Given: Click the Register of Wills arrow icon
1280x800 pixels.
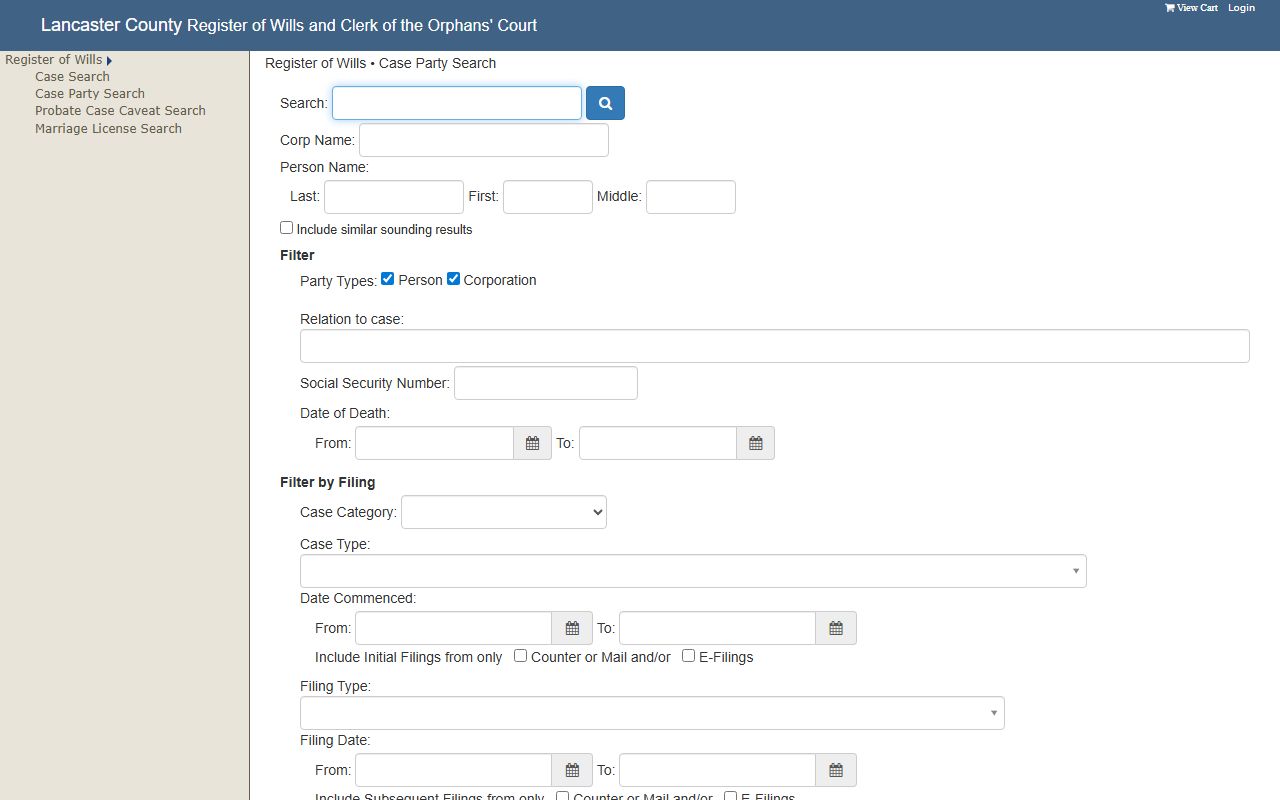Looking at the screenshot, I should coord(109,61).
